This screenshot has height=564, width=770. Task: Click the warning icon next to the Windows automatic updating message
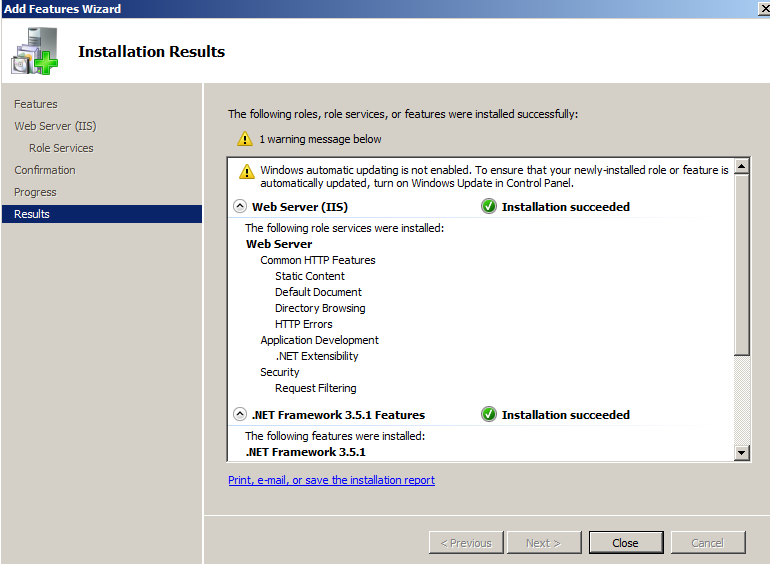click(247, 172)
